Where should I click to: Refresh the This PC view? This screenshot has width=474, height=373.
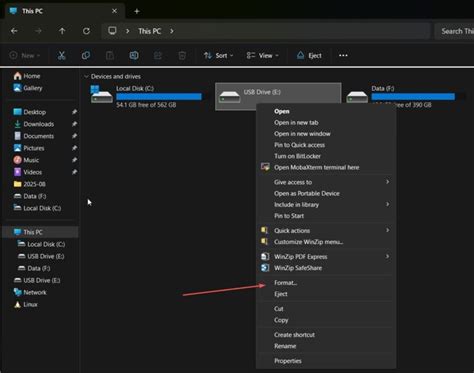[86, 31]
